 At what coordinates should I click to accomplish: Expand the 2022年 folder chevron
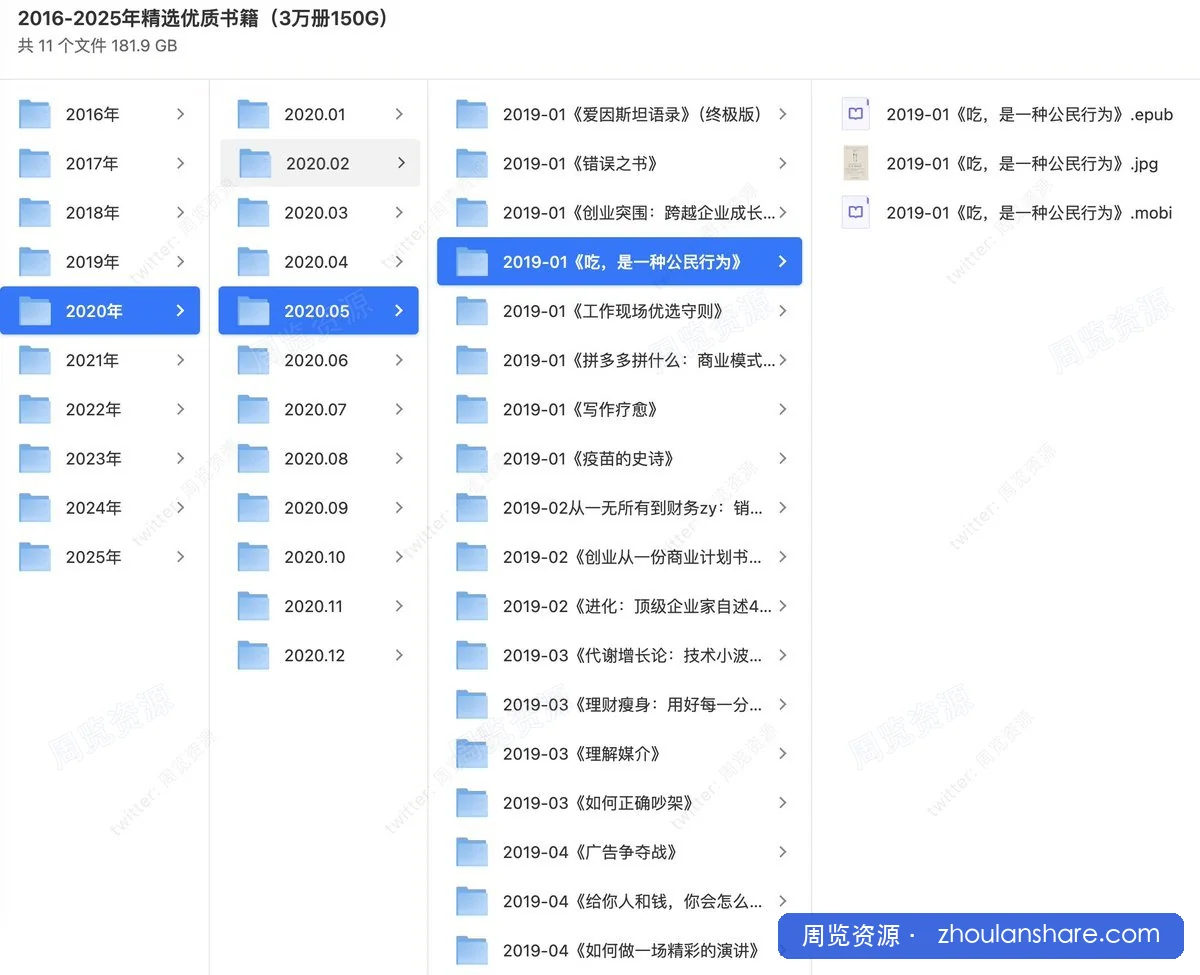point(180,409)
